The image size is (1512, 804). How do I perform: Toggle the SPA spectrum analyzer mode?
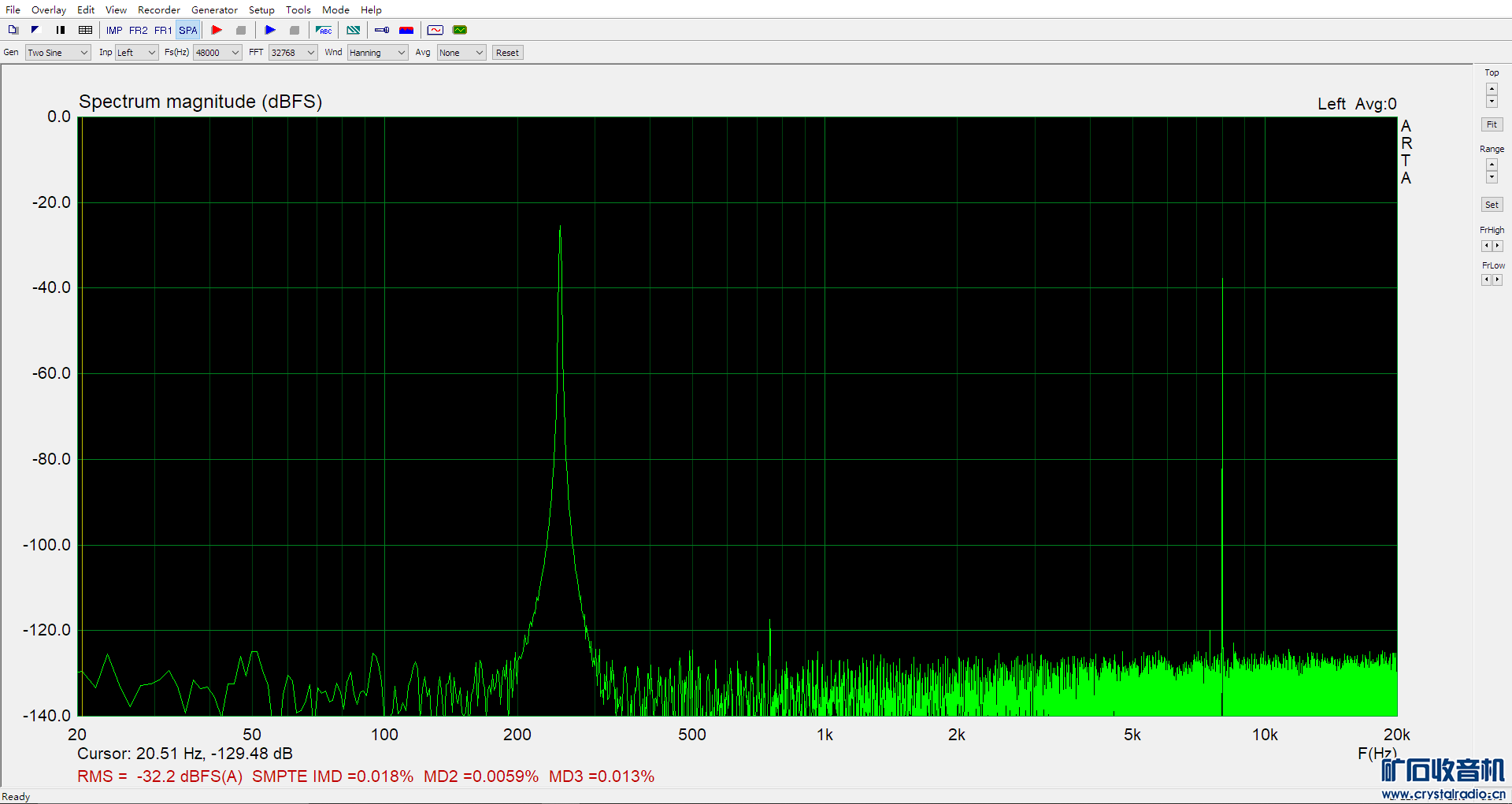188,30
